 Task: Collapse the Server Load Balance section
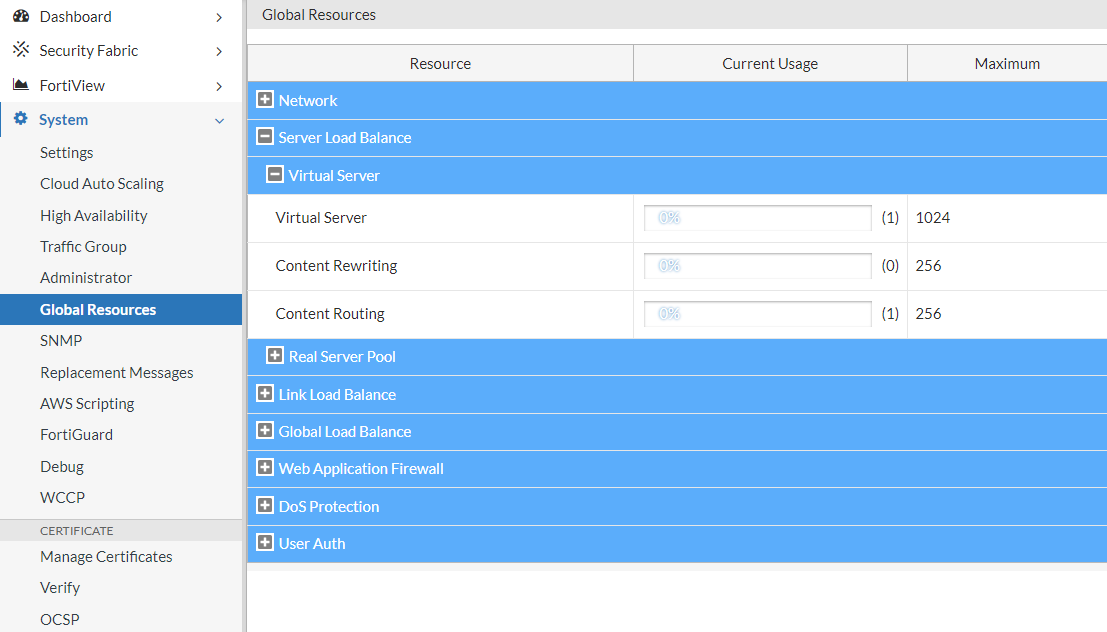pos(265,138)
